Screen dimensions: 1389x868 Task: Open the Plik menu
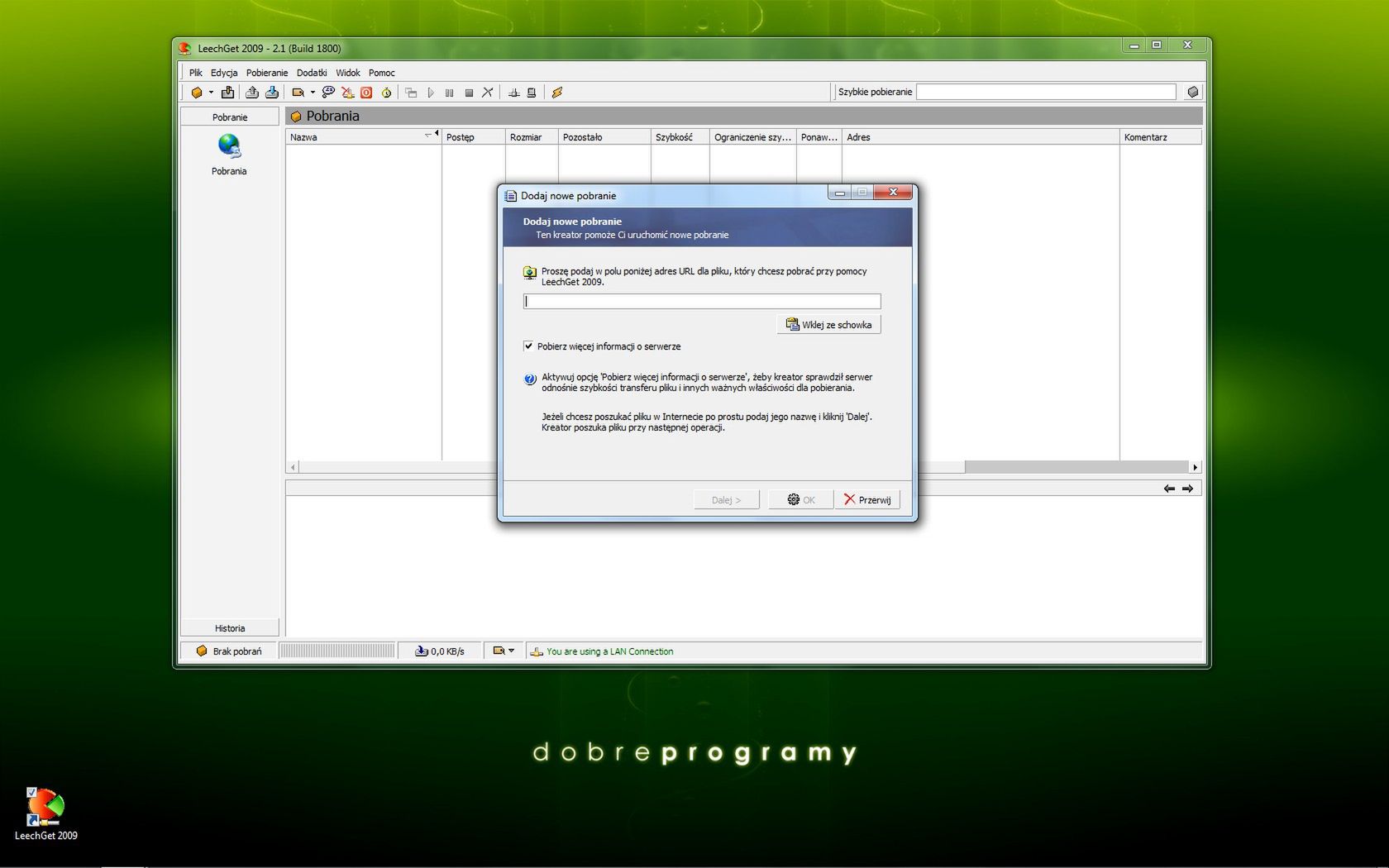[x=195, y=73]
